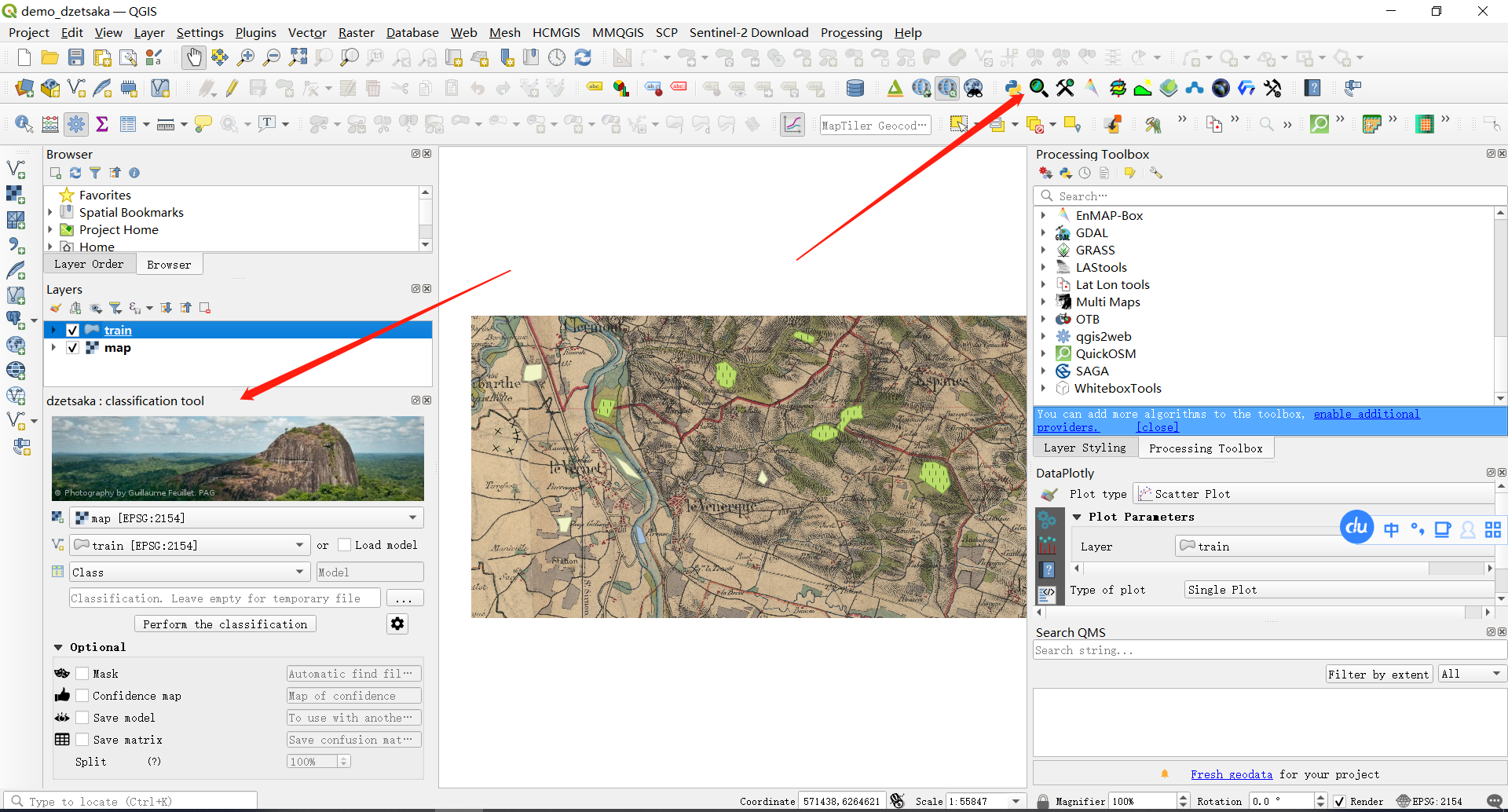The image size is (1508, 812).
Task: Open the enable additional providers link
Action: coord(1366,414)
